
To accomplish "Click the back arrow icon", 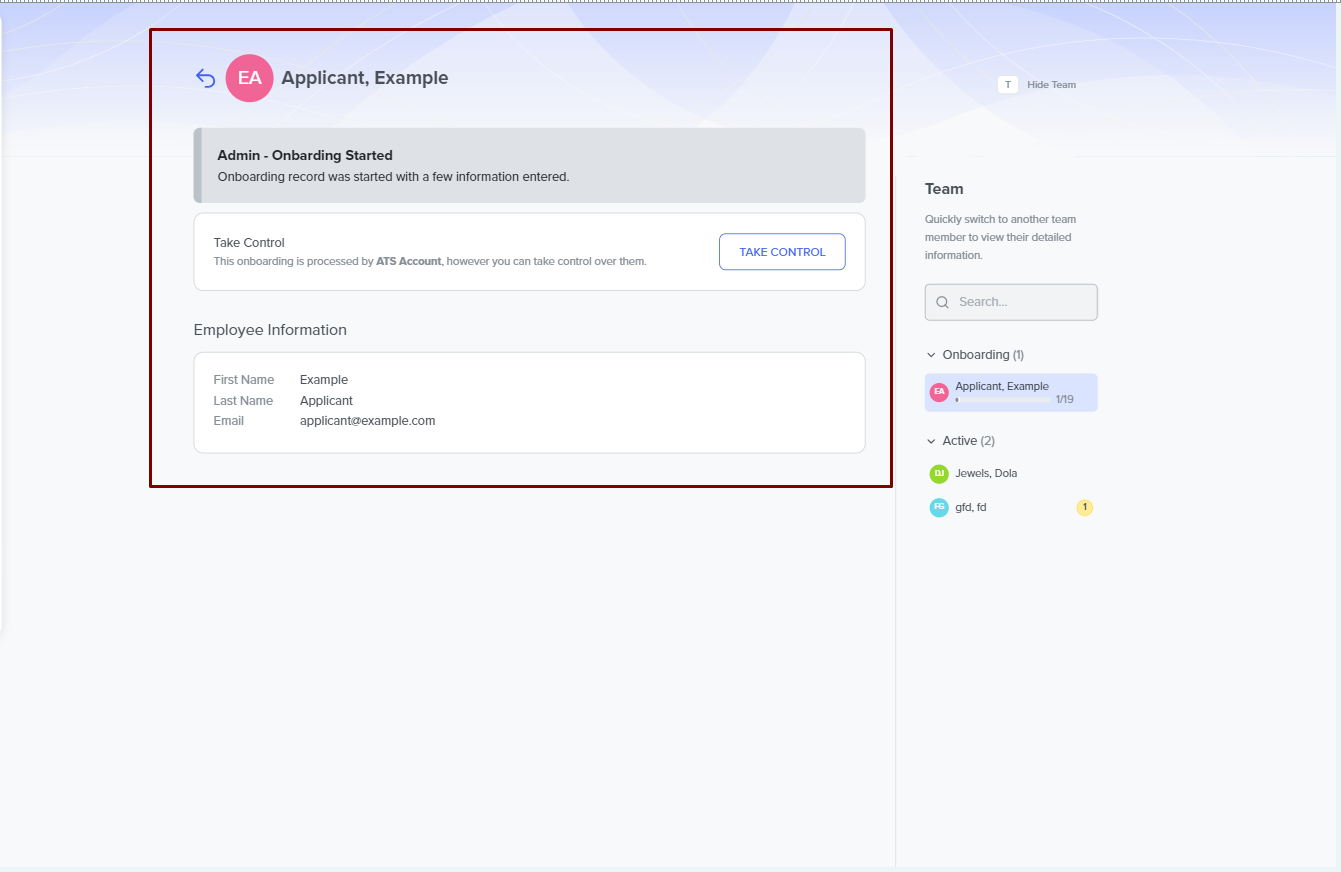I will click(205, 78).
